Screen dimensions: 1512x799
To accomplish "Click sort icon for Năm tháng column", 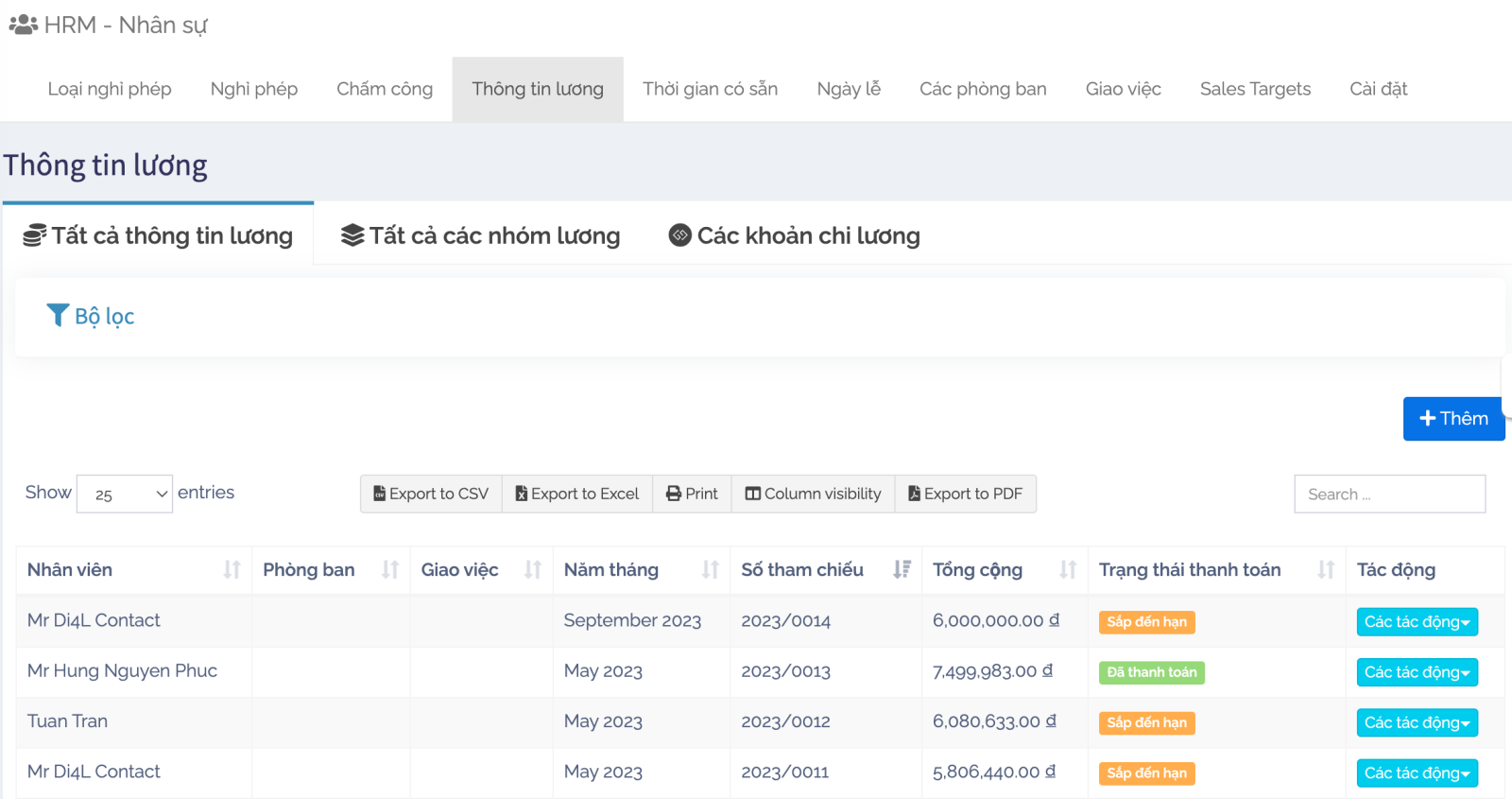I will (x=710, y=569).
